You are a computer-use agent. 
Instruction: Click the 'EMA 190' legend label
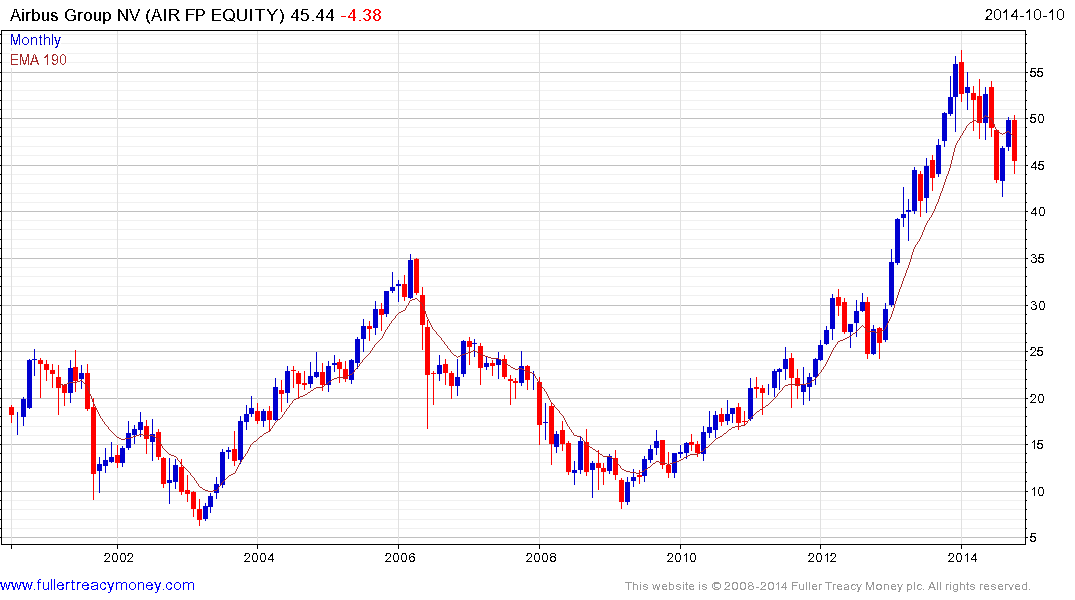[x=38, y=60]
